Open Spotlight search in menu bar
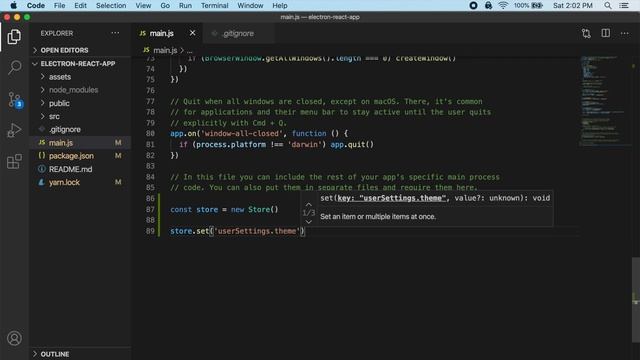 [x=608, y=5]
